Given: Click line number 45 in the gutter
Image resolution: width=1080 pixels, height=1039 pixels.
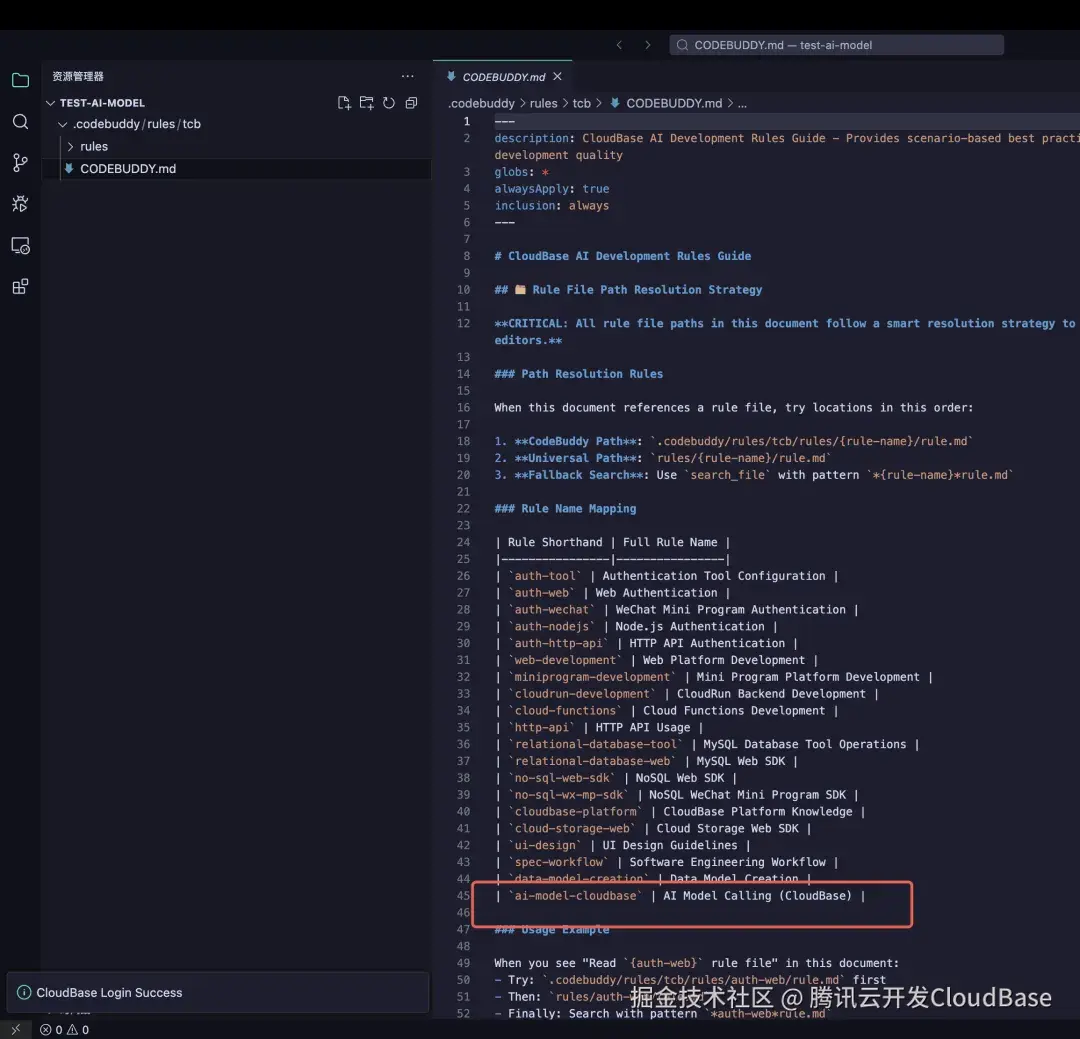Looking at the screenshot, I should pos(463,896).
